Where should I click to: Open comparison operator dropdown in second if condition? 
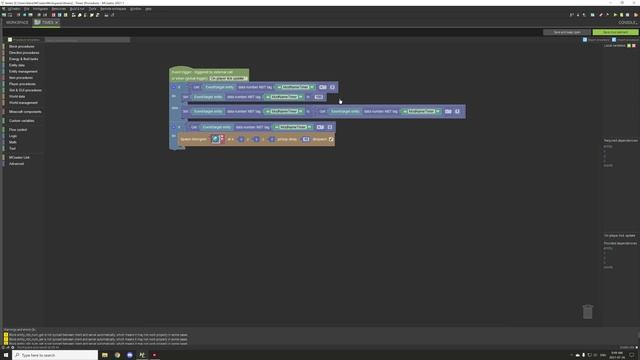[320, 127]
